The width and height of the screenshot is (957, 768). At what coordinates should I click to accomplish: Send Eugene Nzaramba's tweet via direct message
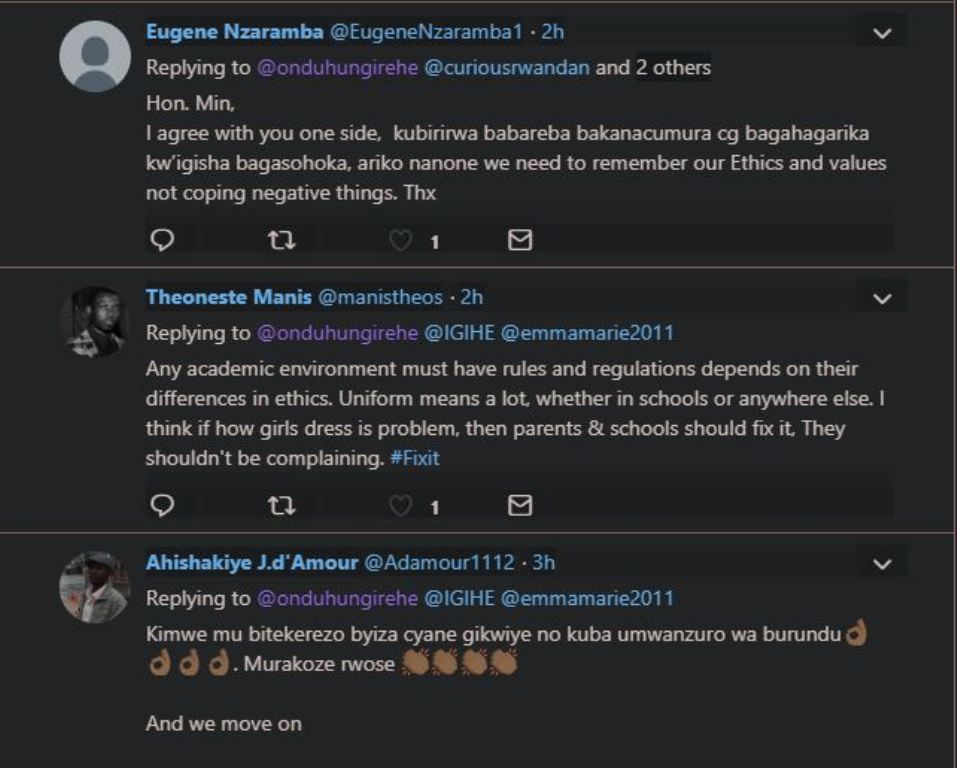520,241
